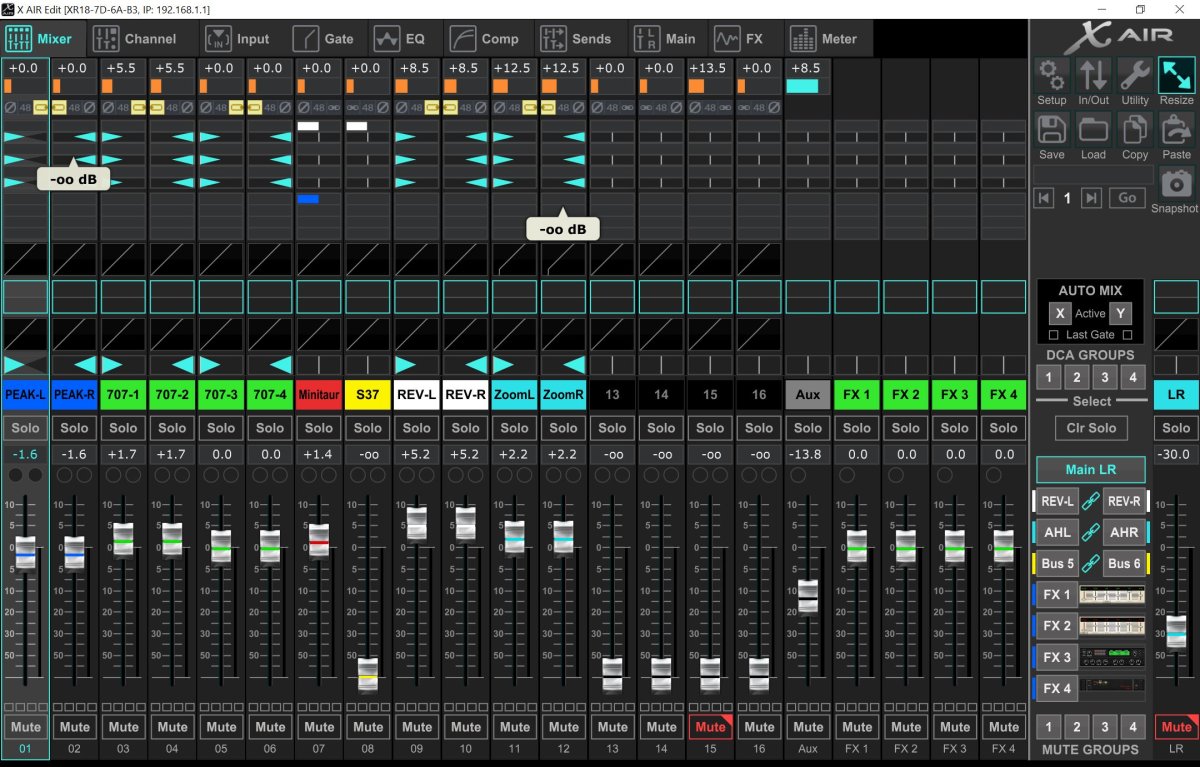
Task: Toggle phase invert icon on channel Minitaur
Action: [304, 106]
